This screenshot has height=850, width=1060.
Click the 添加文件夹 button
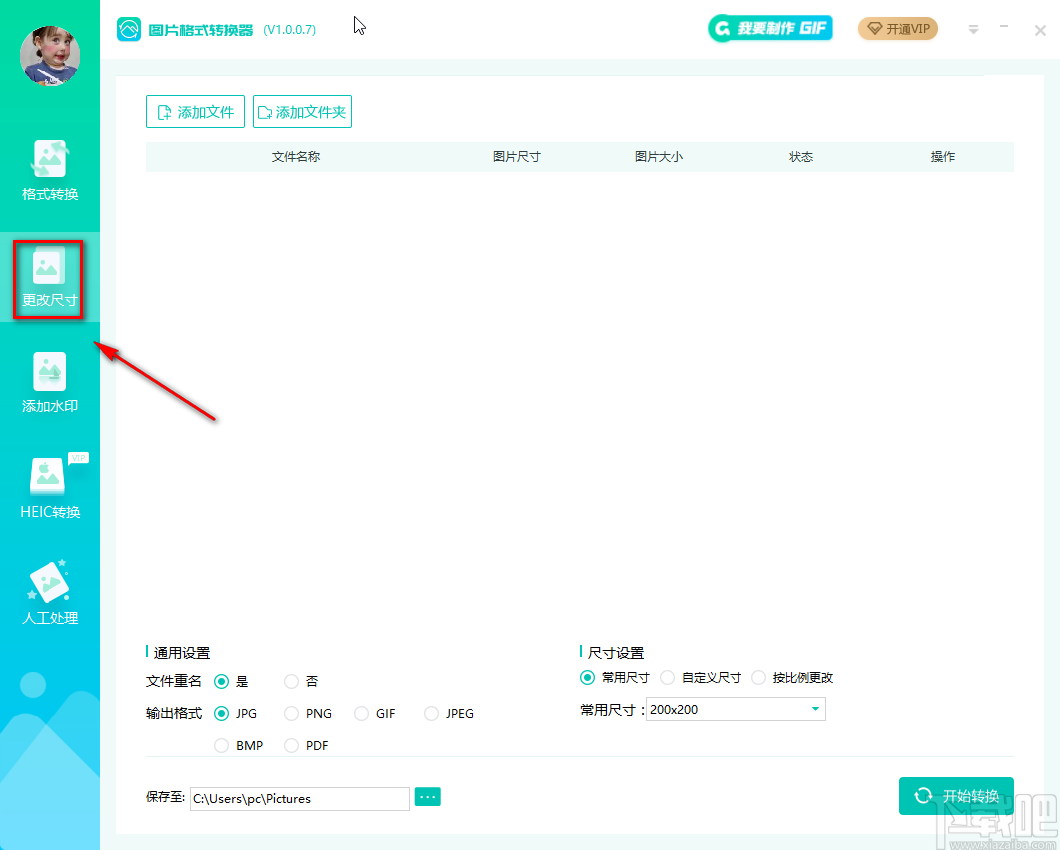click(x=302, y=112)
